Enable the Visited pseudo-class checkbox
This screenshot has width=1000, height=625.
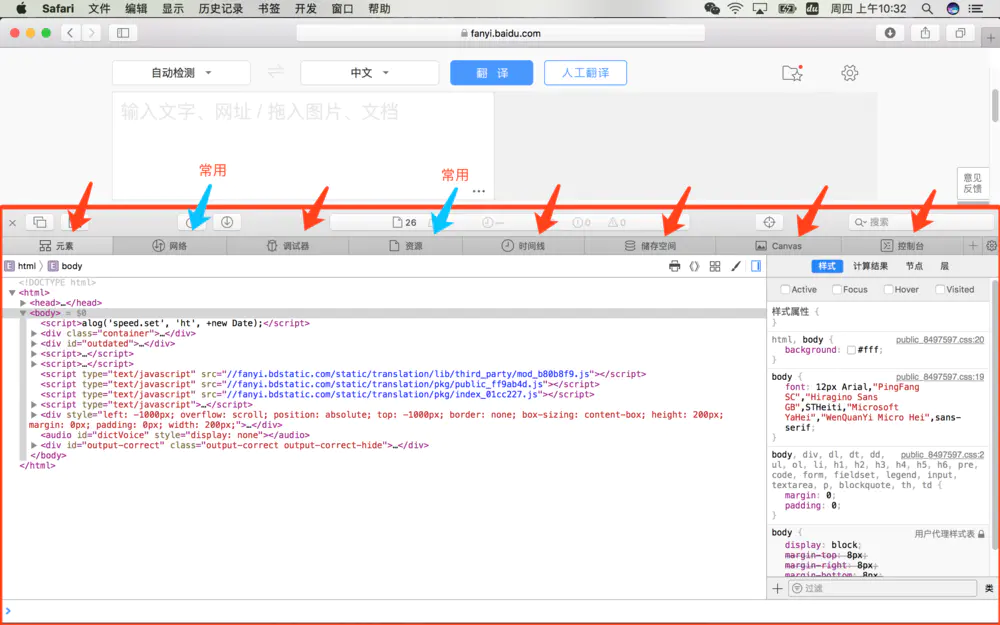939,290
